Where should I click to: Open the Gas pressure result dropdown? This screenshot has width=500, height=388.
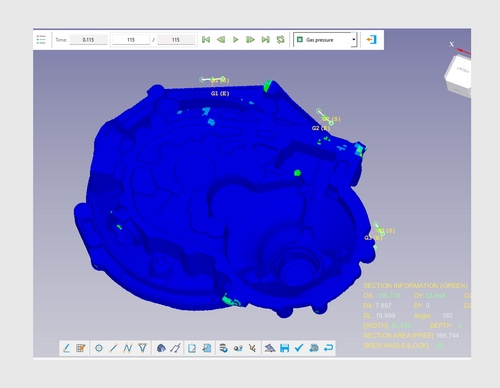click(x=325, y=40)
